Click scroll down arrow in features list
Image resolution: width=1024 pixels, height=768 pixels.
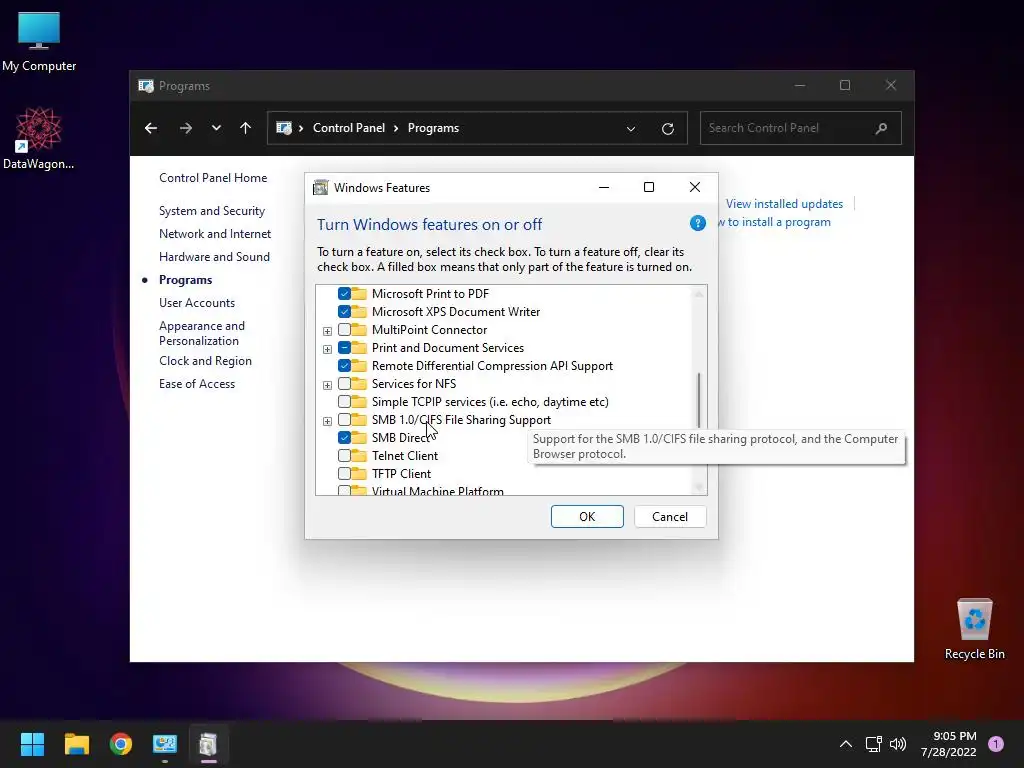click(x=699, y=487)
